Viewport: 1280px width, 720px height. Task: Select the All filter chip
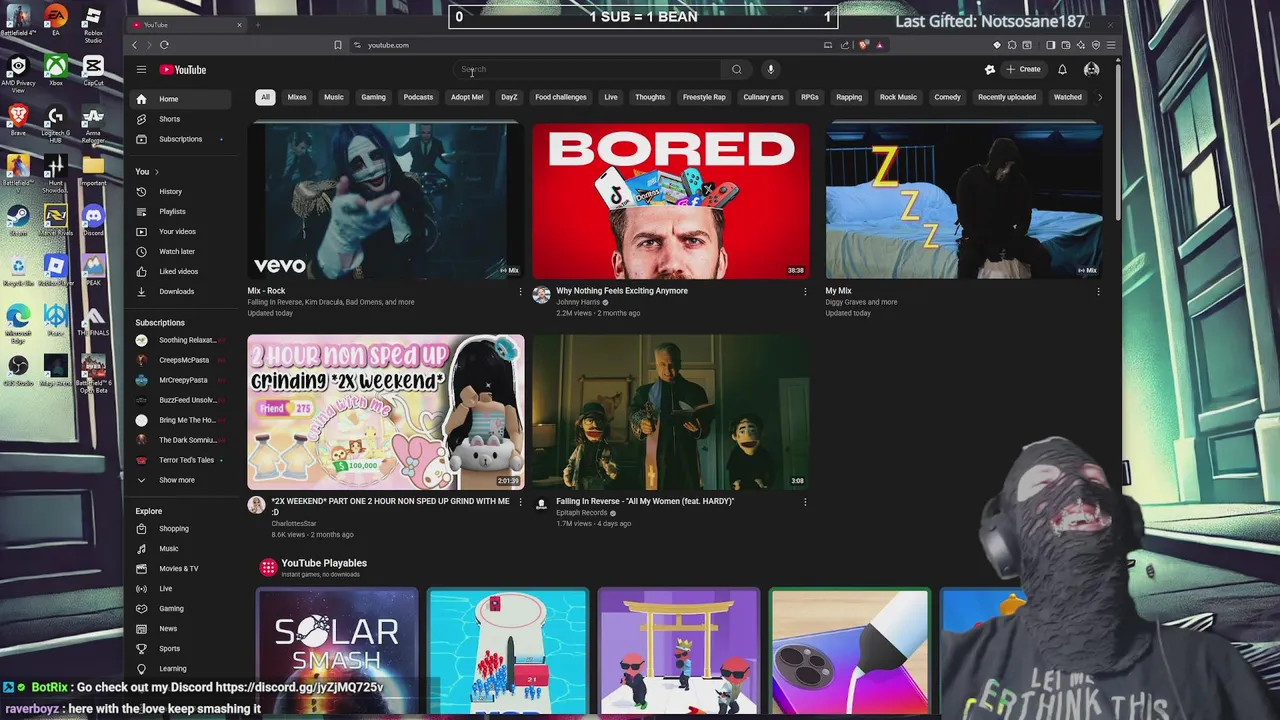[x=265, y=97]
